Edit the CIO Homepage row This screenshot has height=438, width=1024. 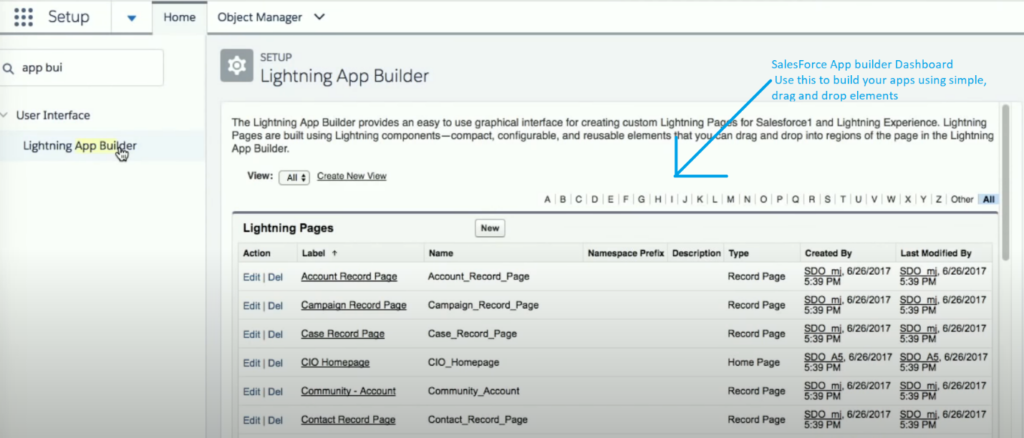point(251,363)
